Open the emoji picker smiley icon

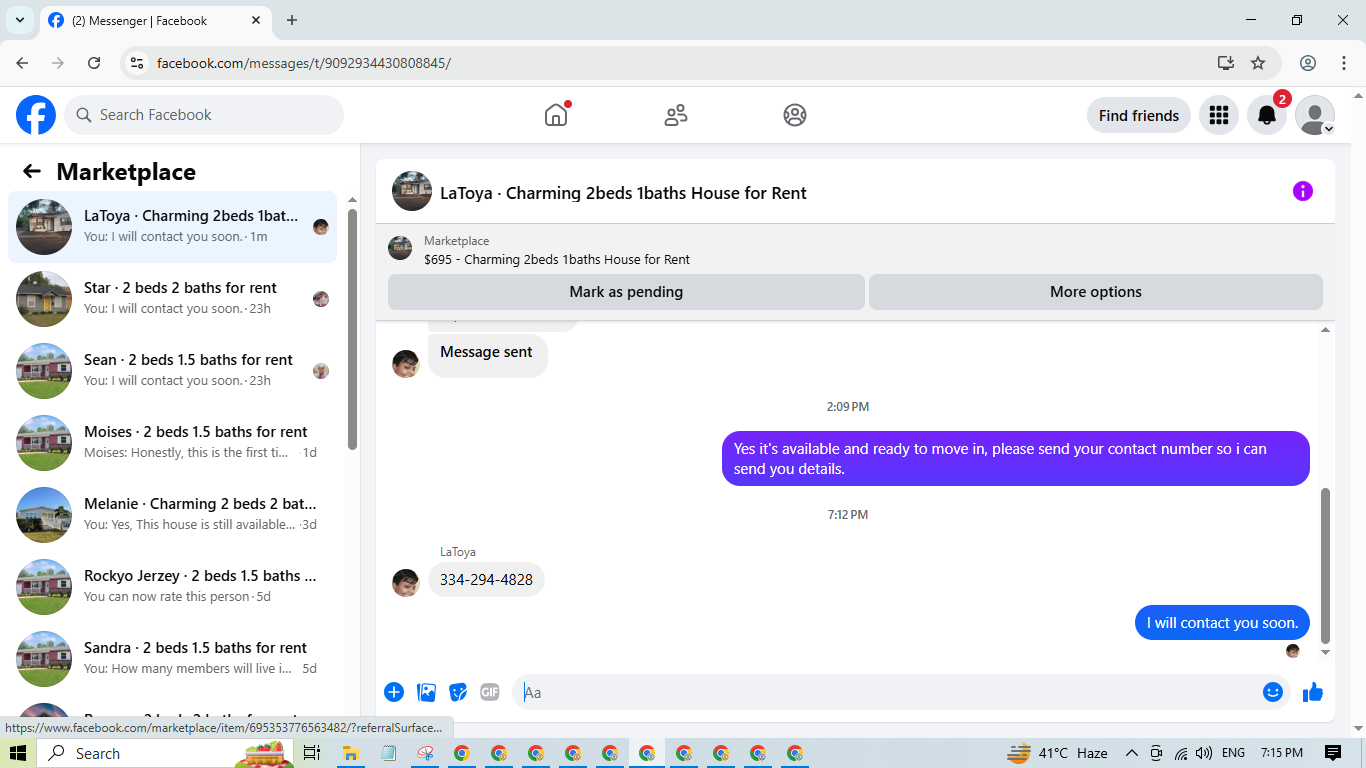[x=1272, y=692]
